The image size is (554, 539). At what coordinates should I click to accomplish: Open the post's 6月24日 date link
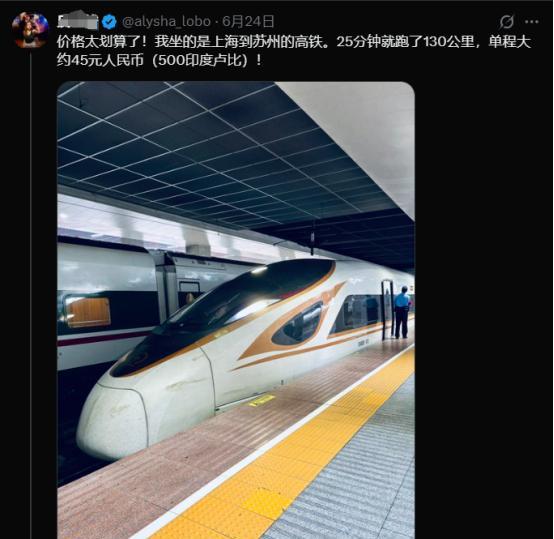point(248,22)
